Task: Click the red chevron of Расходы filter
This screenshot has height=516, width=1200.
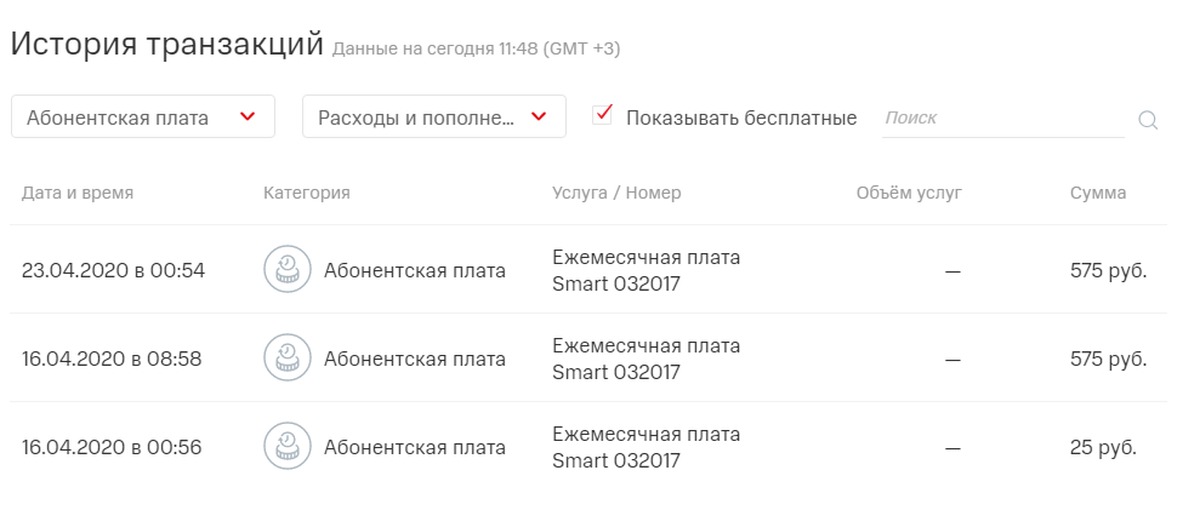Action: click(539, 117)
